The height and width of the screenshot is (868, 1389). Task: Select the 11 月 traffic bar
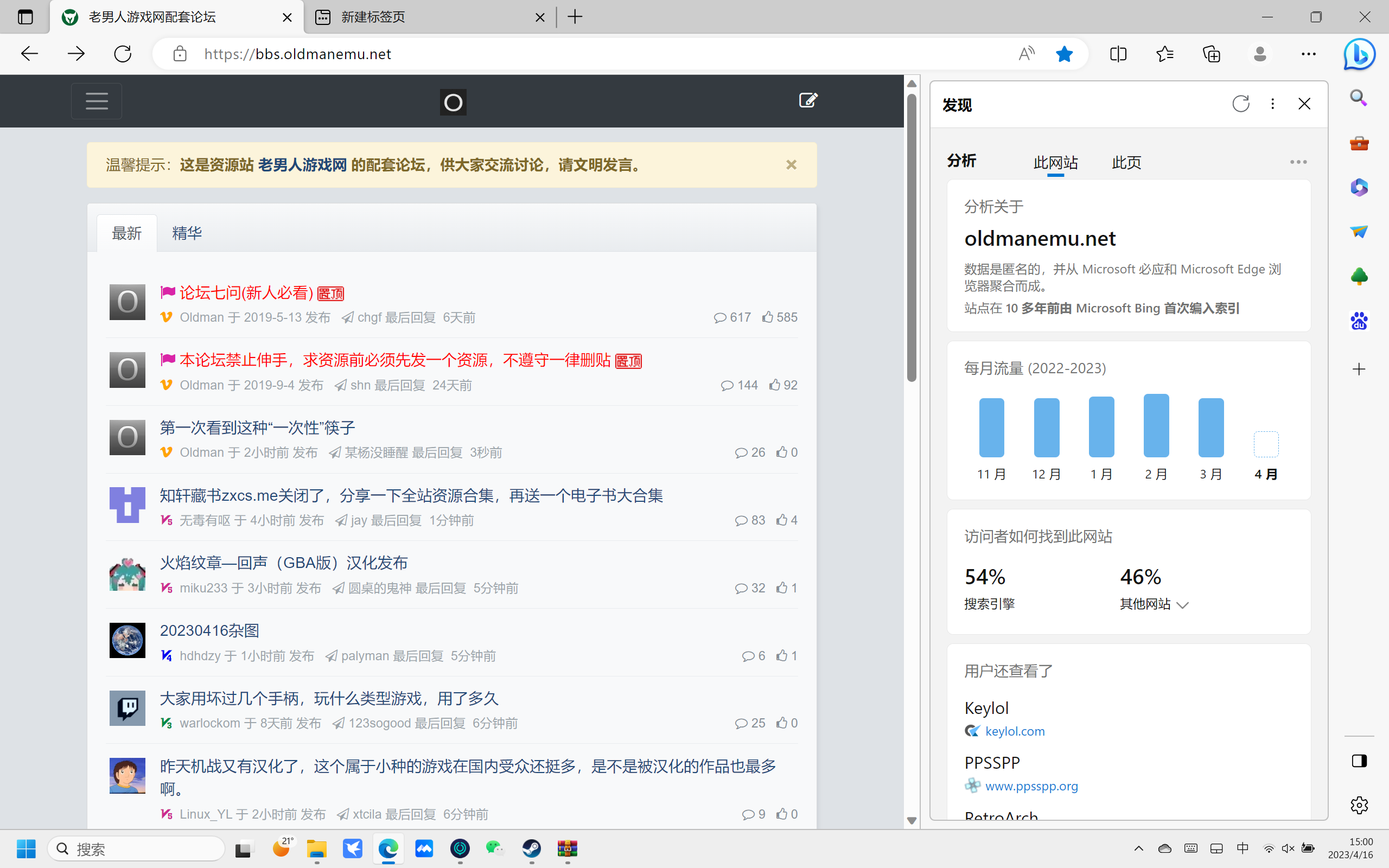pos(991,427)
